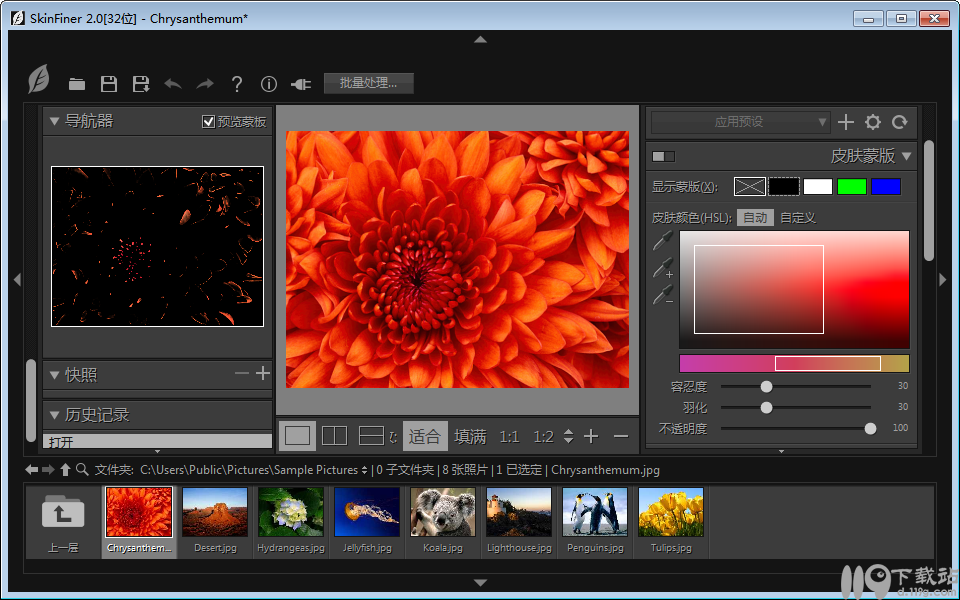The height and width of the screenshot is (600, 960).
Task: Select the black mask display swatch
Action: pyautogui.click(x=784, y=186)
